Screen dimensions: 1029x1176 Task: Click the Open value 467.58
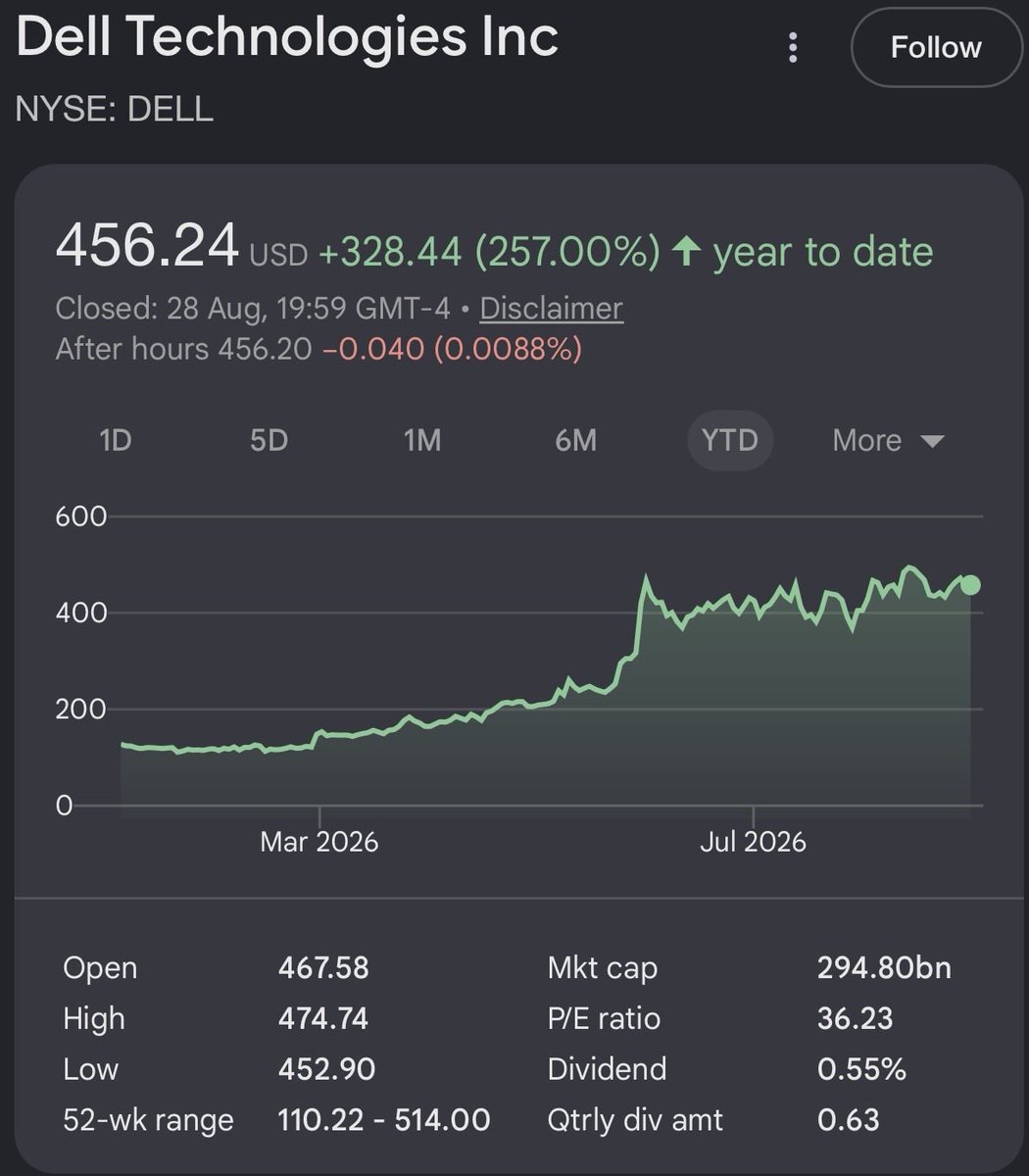(323, 968)
